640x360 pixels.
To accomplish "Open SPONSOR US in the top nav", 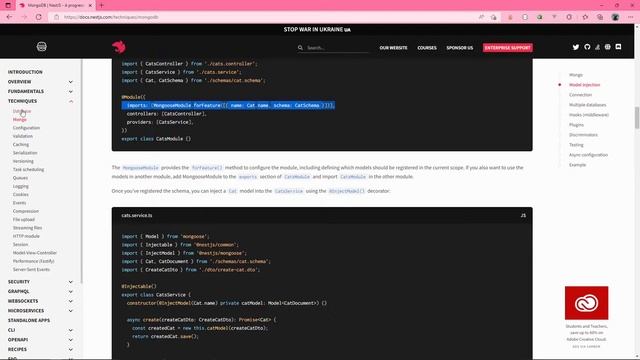I will pyautogui.click(x=460, y=48).
